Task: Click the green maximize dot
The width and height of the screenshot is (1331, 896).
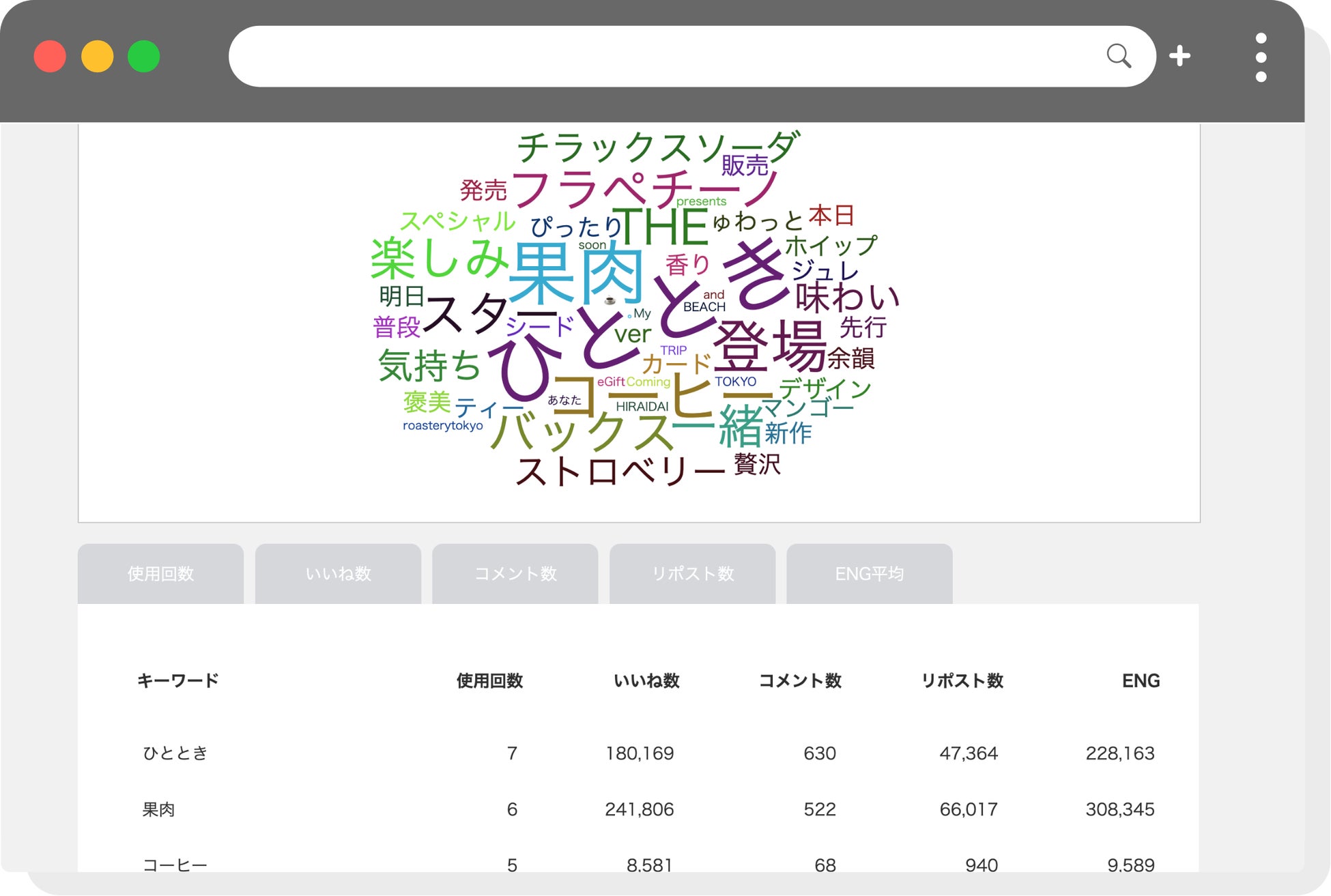Action: [144, 57]
